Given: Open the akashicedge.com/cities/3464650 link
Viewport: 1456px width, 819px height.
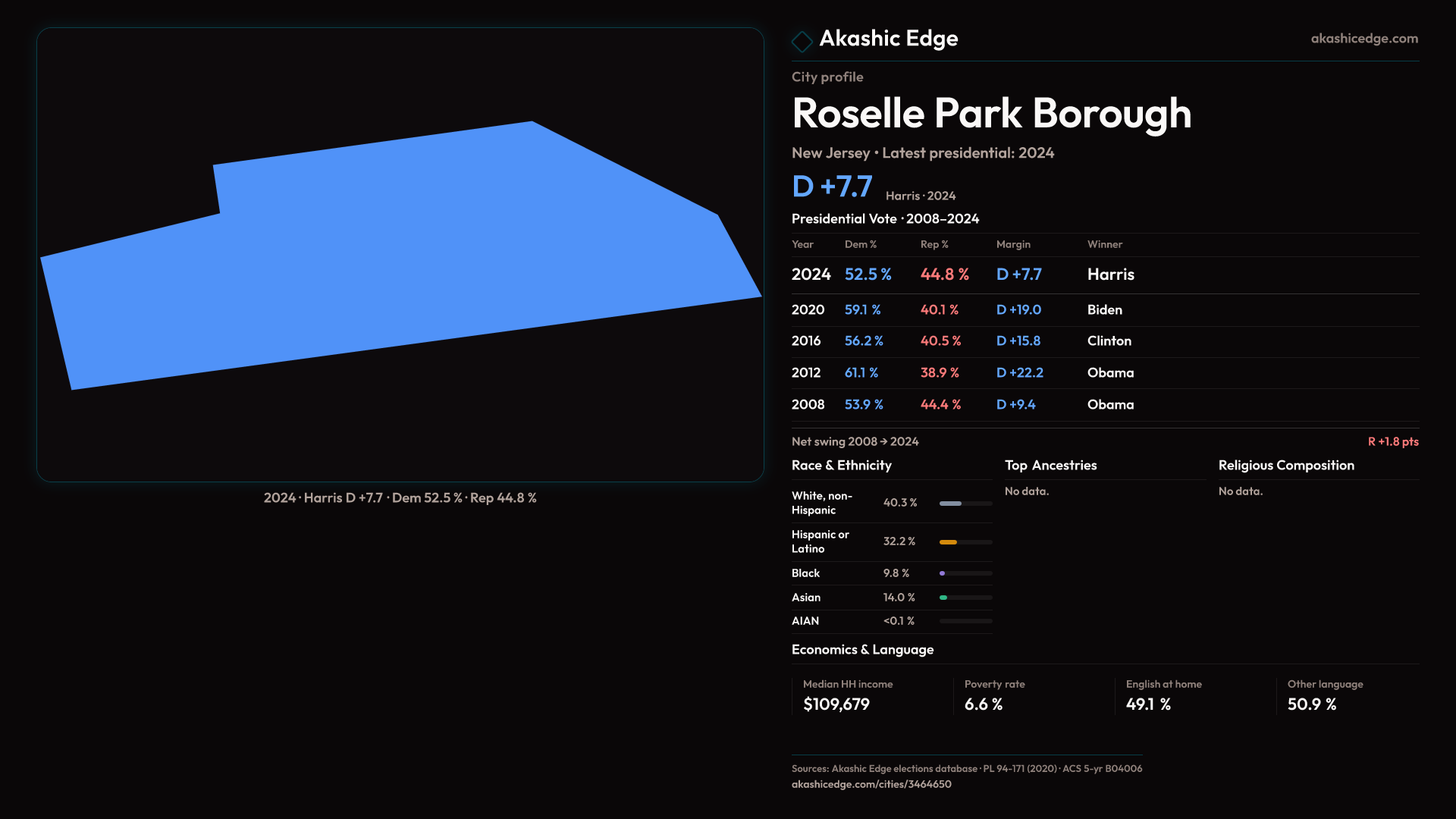Looking at the screenshot, I should point(871,784).
